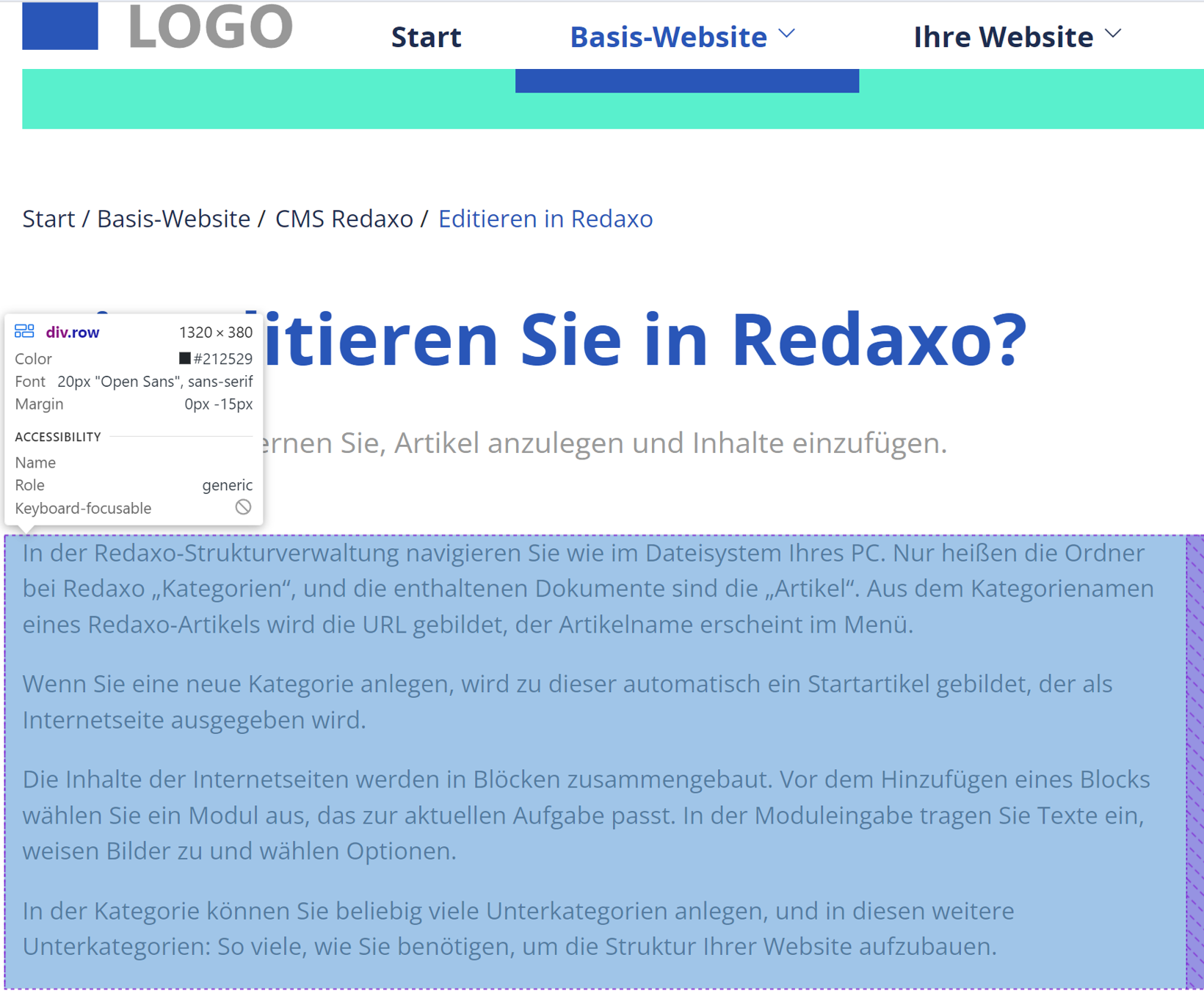Click the Basis-Website breadcrumb entry
Viewport: 1204px width, 996px height.
click(x=173, y=219)
